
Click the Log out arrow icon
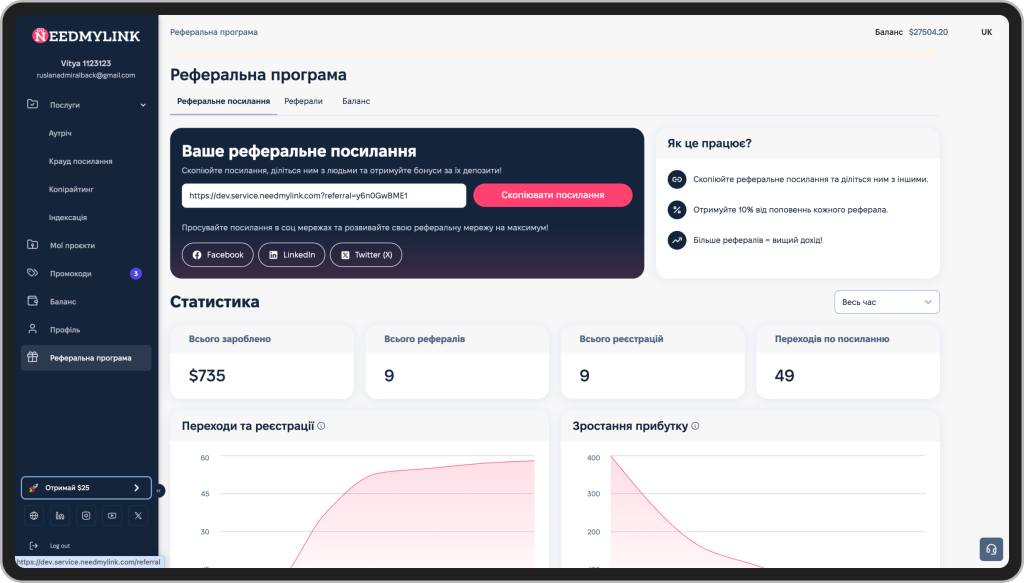[33, 546]
